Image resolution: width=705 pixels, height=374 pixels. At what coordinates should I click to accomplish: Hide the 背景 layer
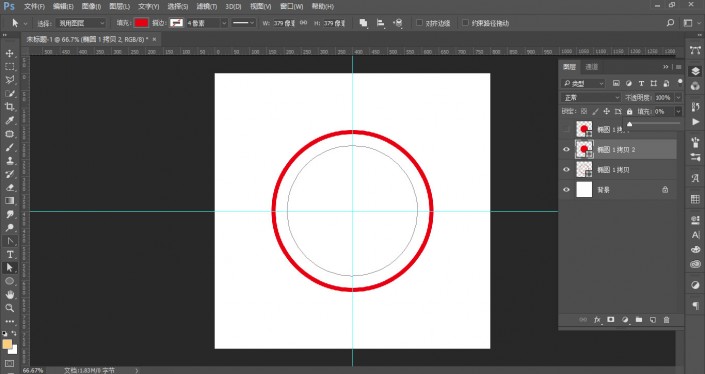pos(567,190)
